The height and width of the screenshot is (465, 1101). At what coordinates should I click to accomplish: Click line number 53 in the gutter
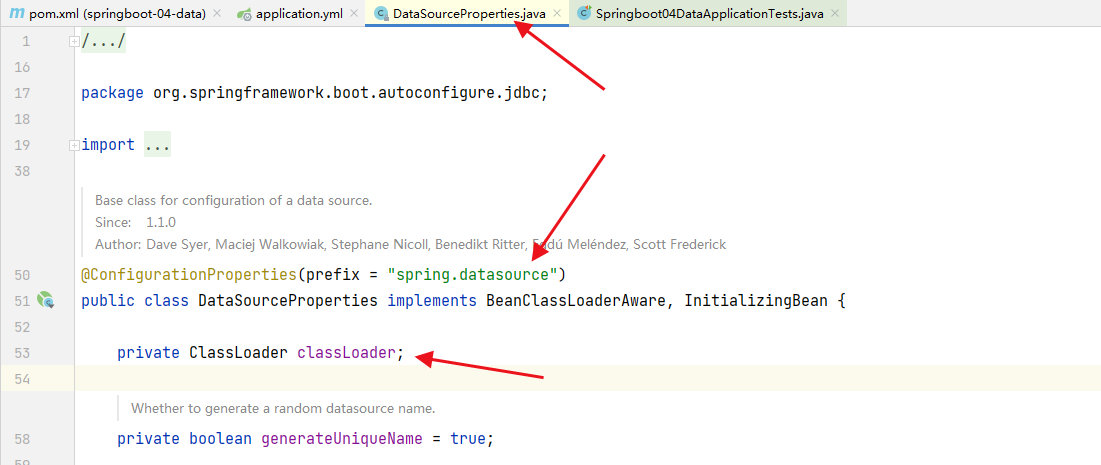point(22,353)
